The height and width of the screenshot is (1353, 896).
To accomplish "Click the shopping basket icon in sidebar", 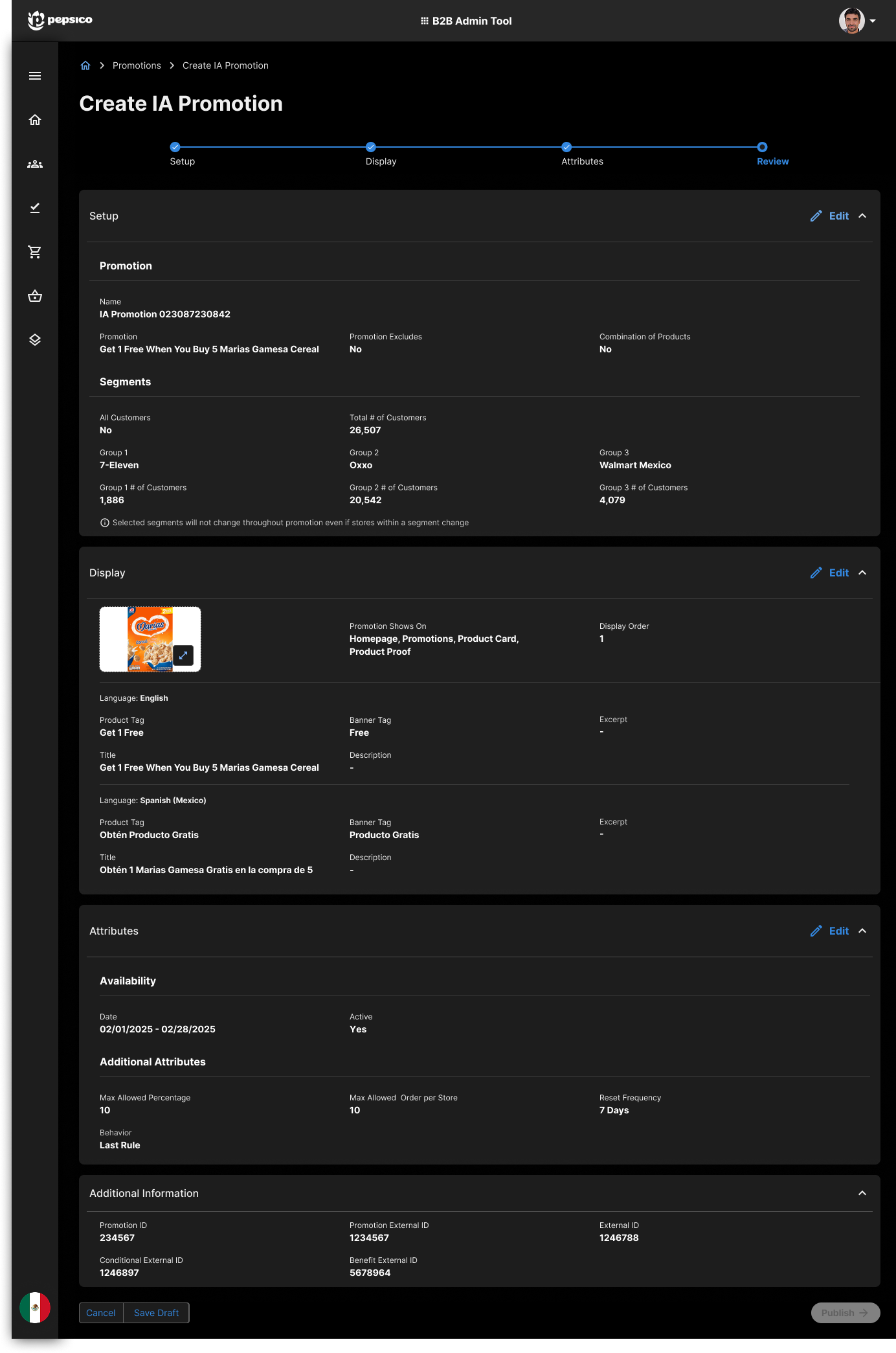I will point(35,296).
